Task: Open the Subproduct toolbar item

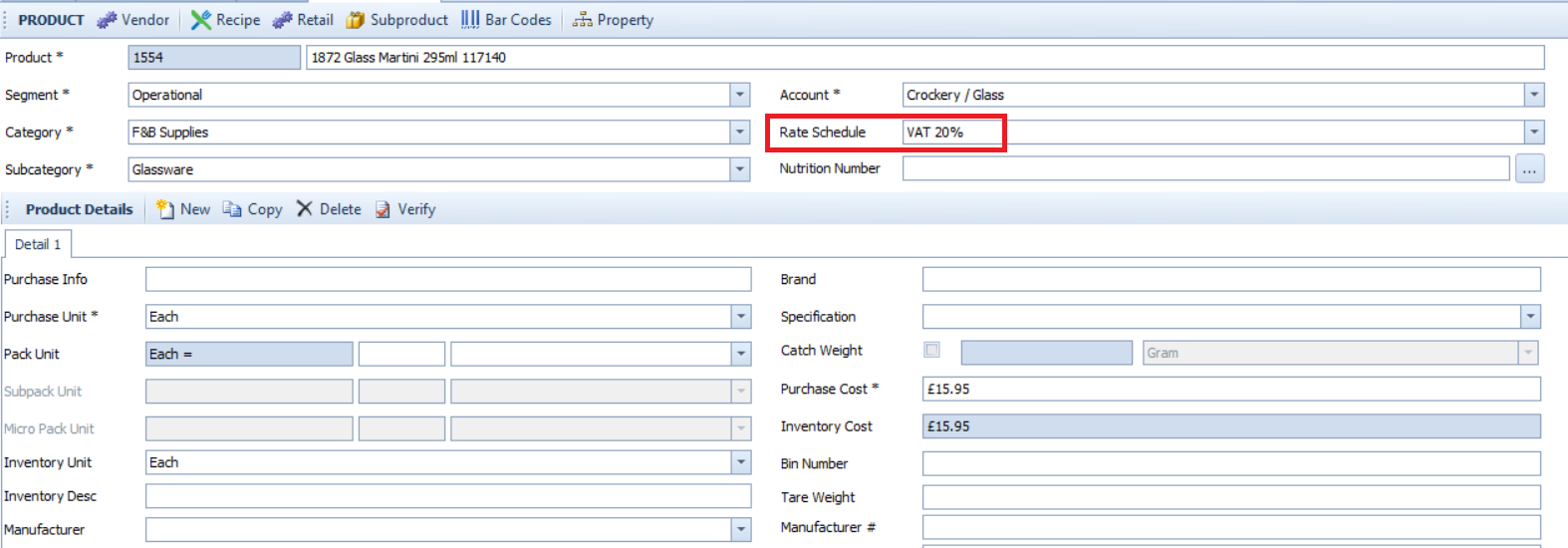Action: [x=396, y=20]
